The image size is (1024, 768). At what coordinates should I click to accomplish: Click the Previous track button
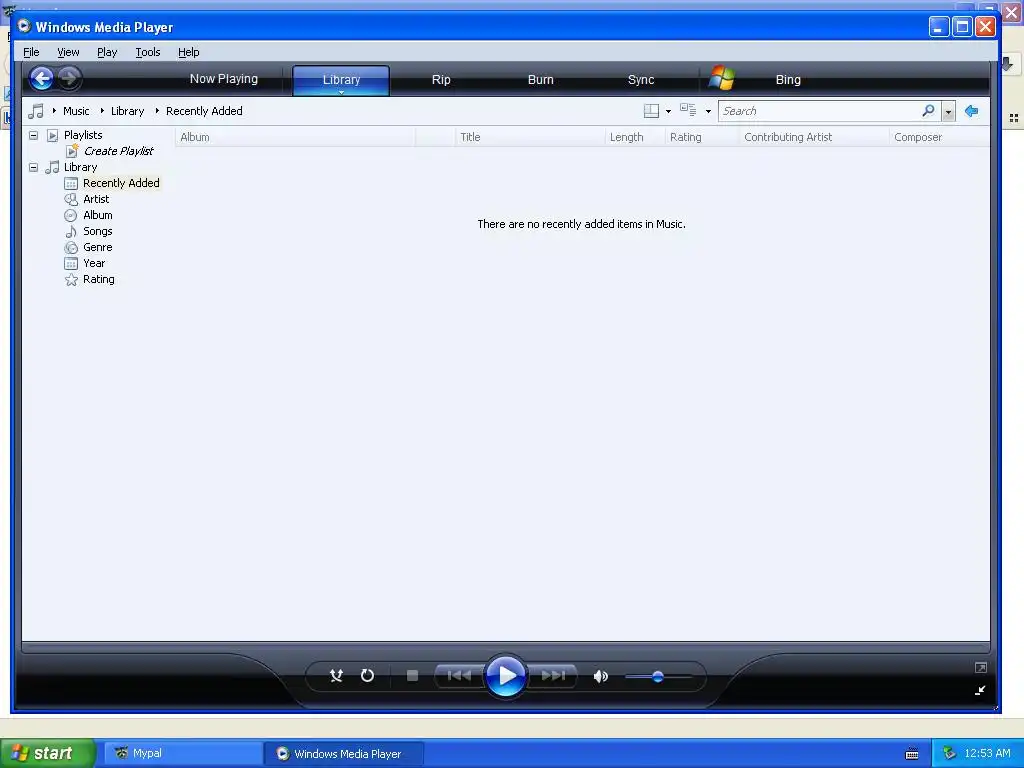(x=459, y=675)
